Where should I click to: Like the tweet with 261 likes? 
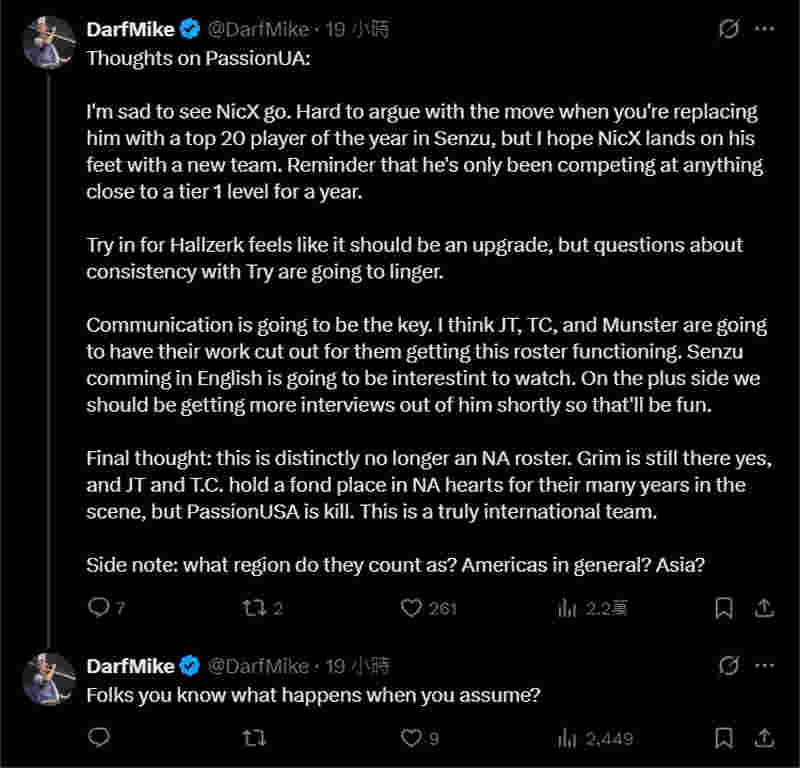click(411, 607)
